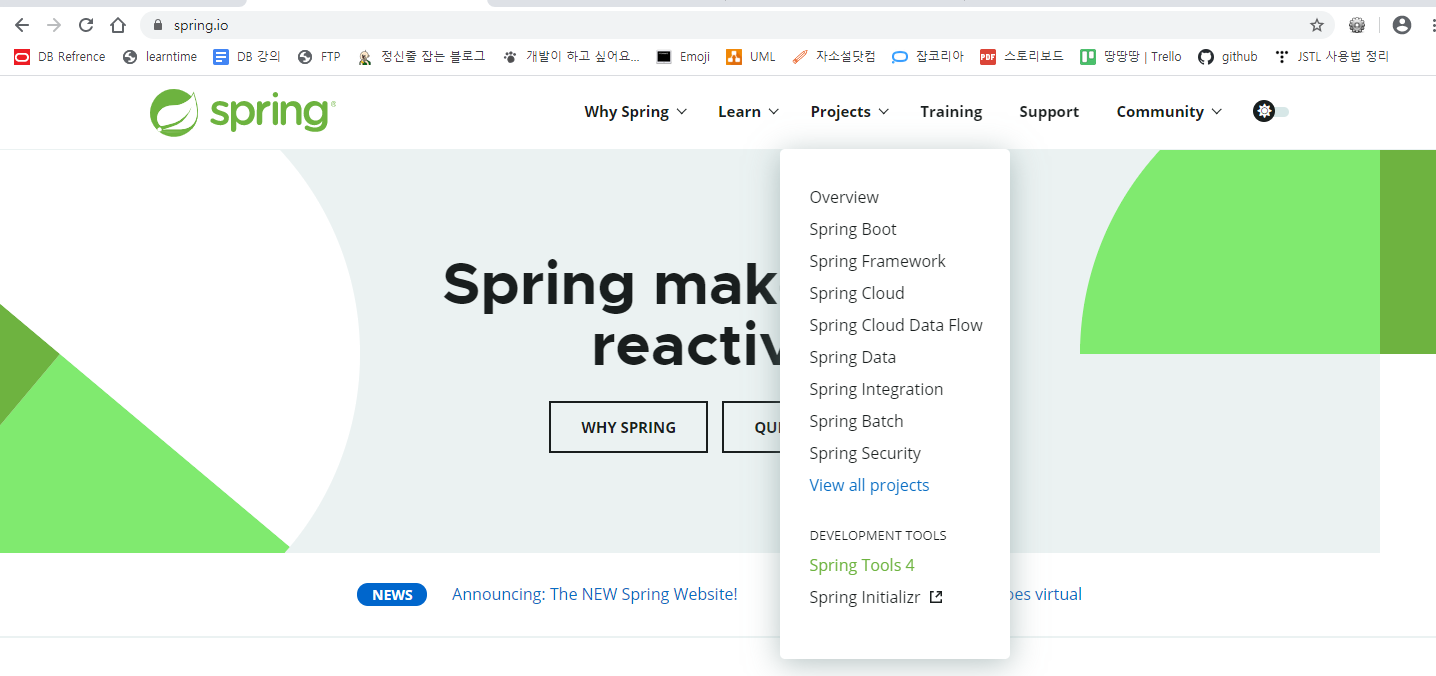Click the browser back arrow

(x=22, y=25)
